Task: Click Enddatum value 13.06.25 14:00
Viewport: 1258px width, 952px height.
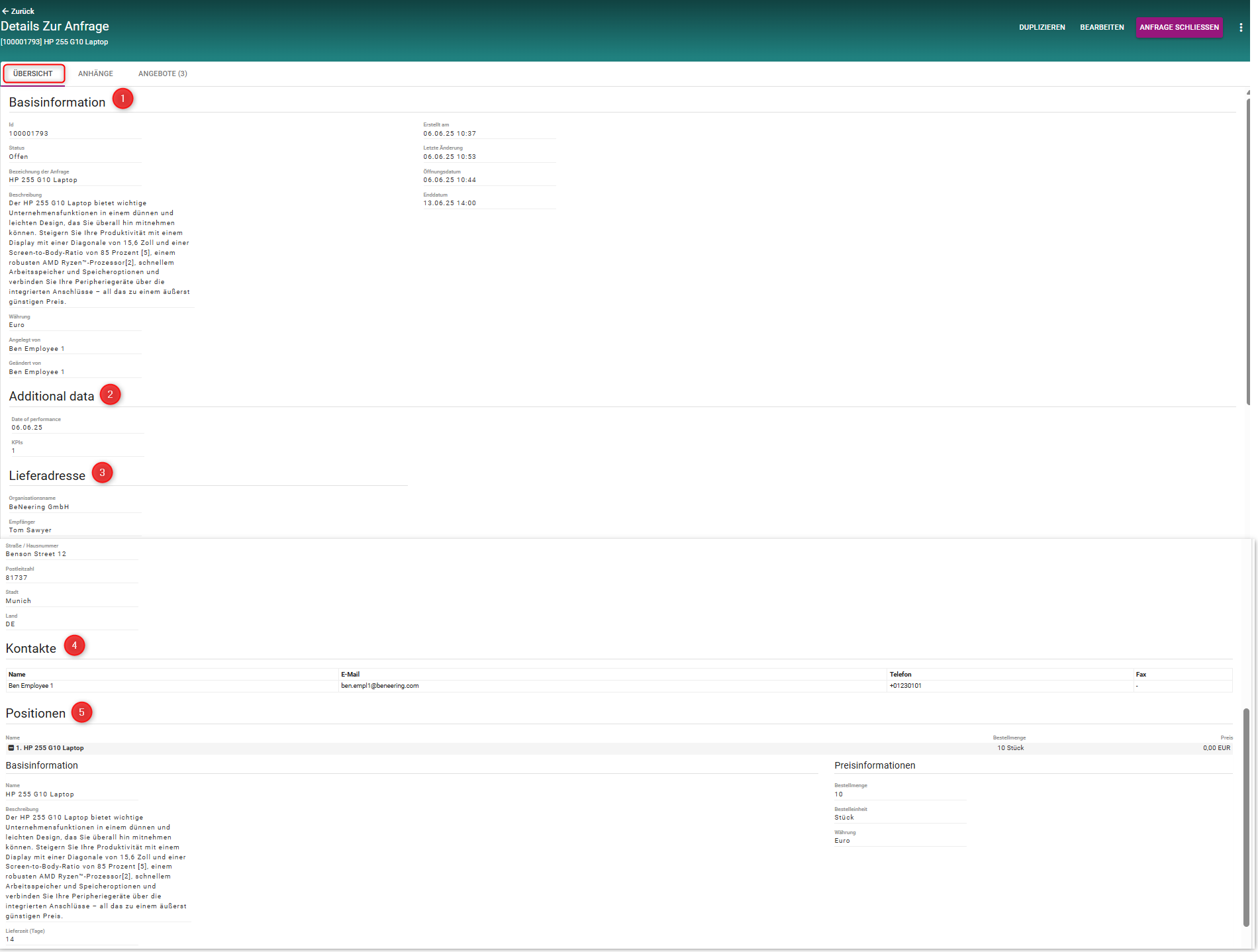Action: 450,203
